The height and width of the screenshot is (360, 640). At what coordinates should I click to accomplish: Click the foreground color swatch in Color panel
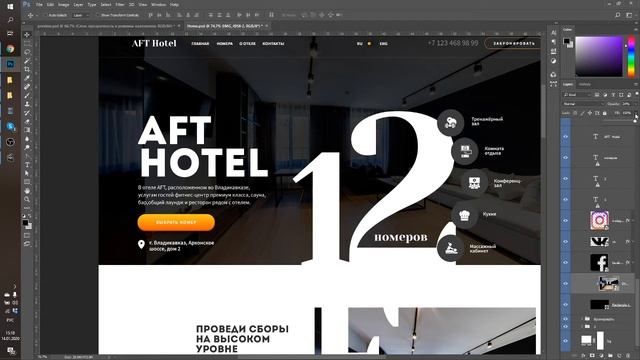tap(567, 41)
